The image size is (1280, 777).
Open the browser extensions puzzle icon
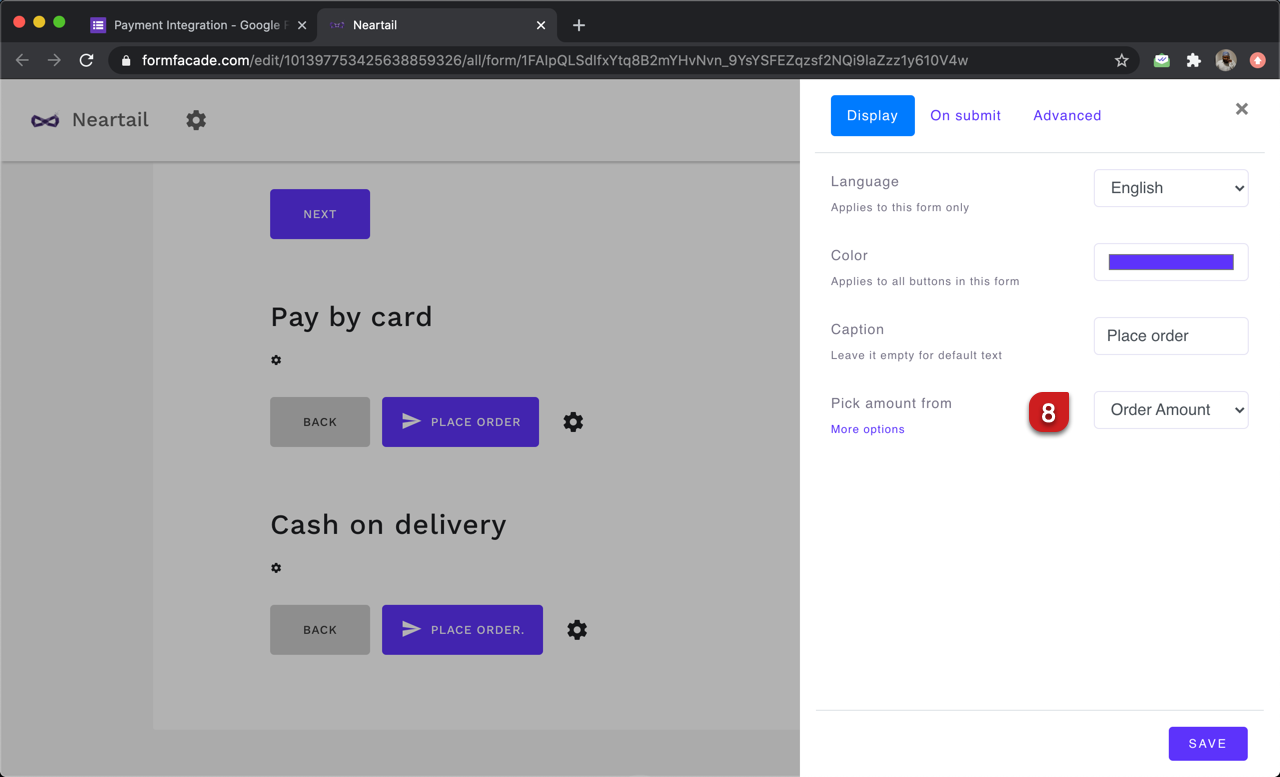(x=1193, y=60)
